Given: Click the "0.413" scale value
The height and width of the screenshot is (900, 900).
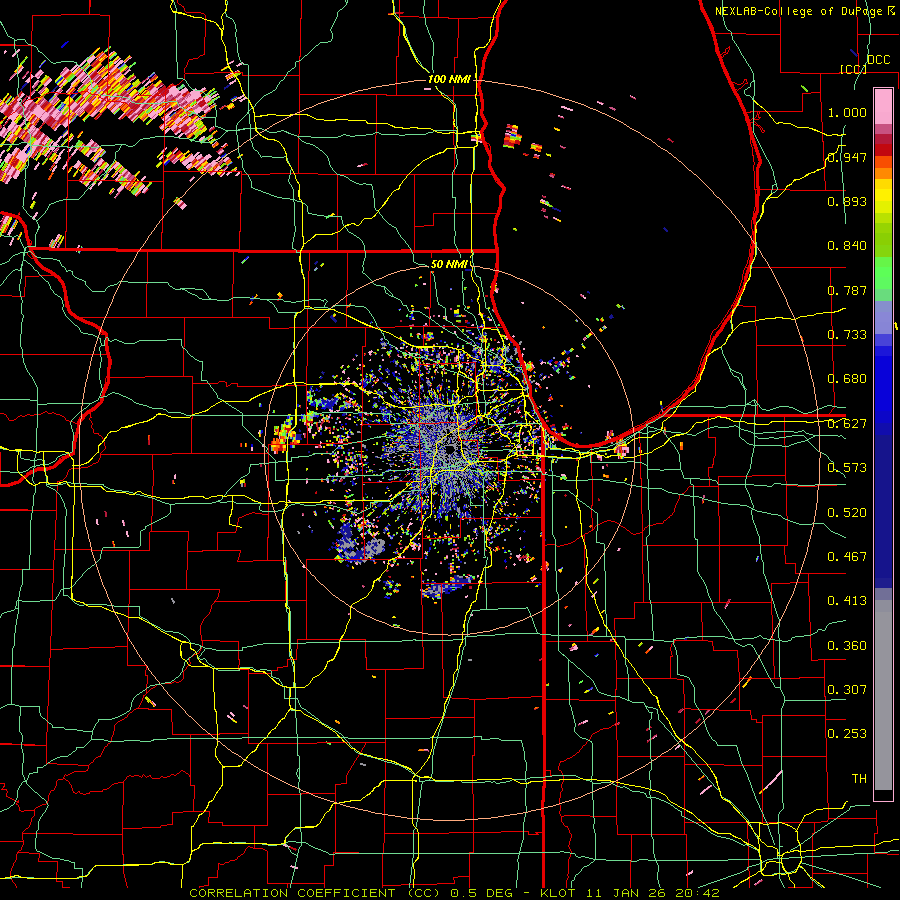Looking at the screenshot, I should pyautogui.click(x=847, y=601).
